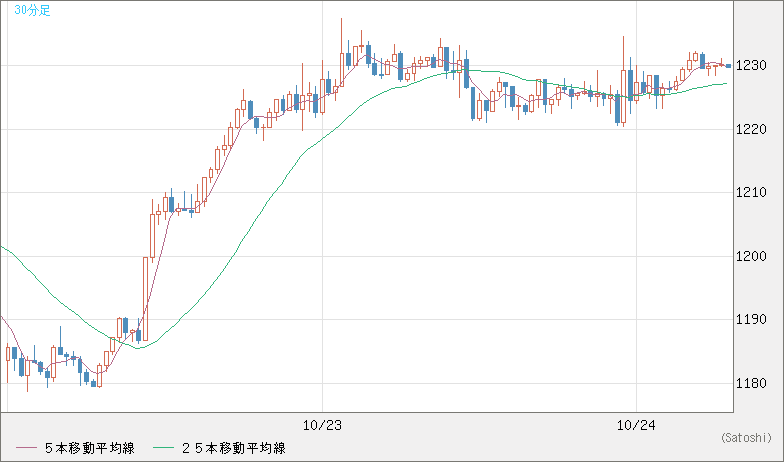Click the 1220 price axis label
The image size is (784, 462).
752,130
